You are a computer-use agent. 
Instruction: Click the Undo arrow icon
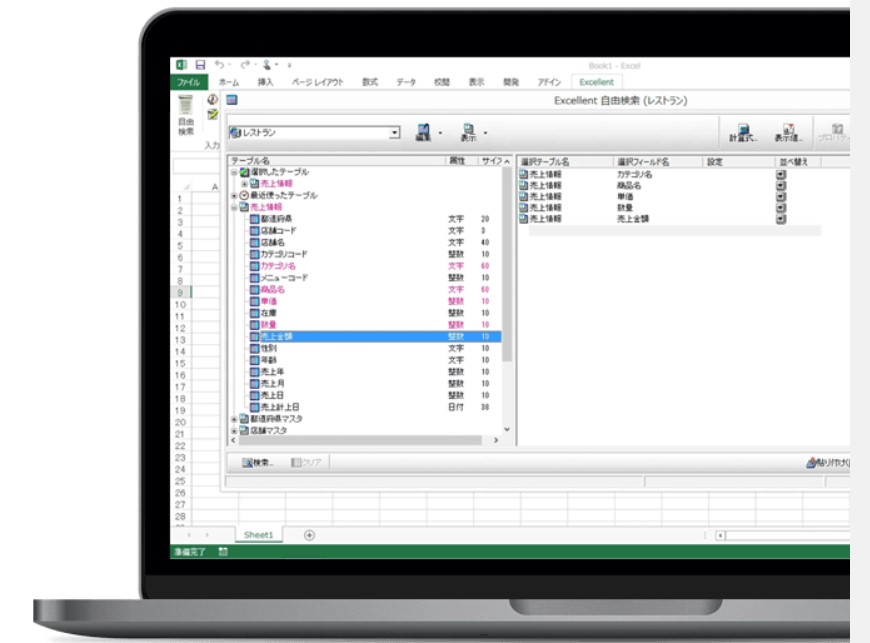[219, 65]
